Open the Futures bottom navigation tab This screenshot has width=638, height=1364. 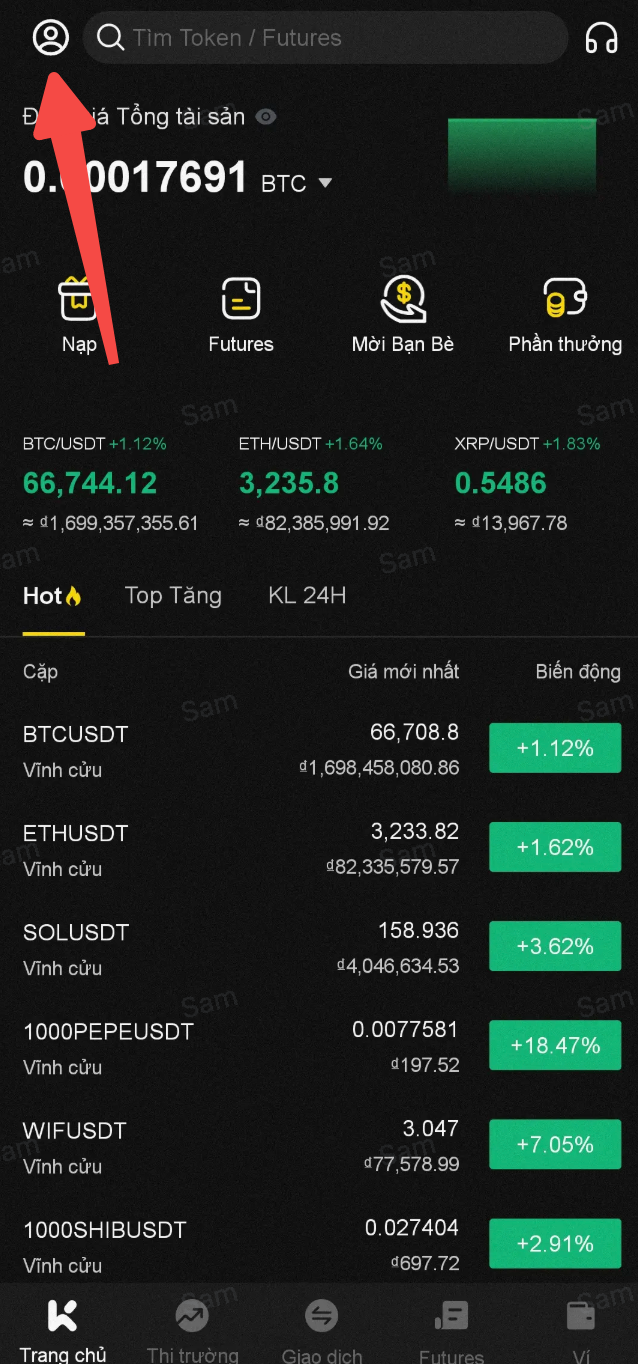(451, 1316)
